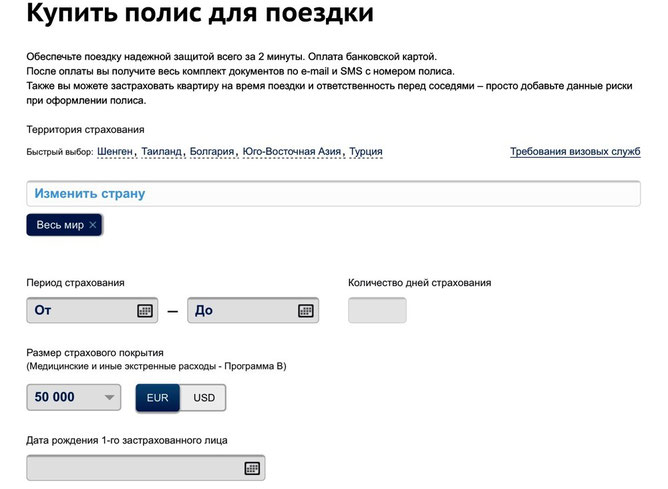Quick-select Турция territory

(x=366, y=151)
